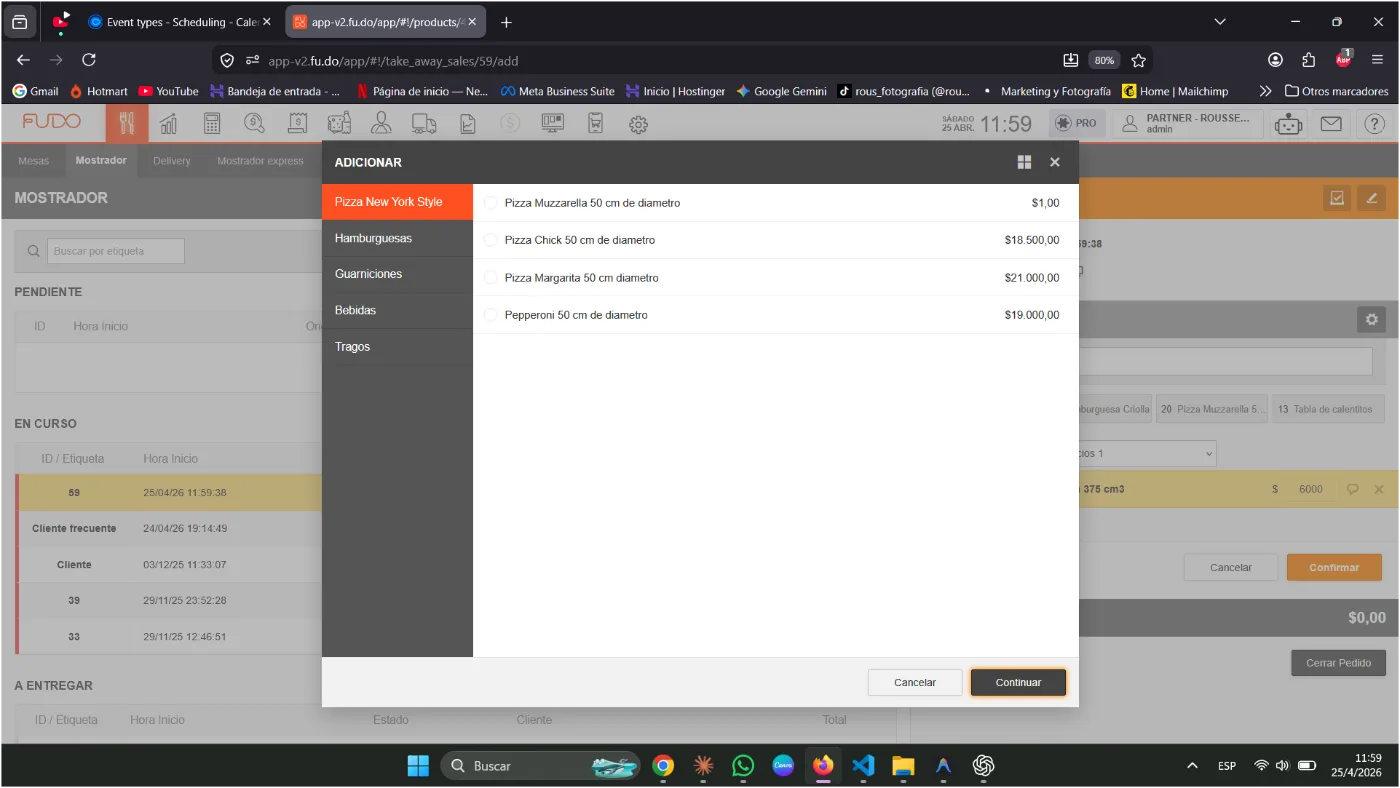
Task: Click the Cerrar Pedido button
Action: 1339,663
